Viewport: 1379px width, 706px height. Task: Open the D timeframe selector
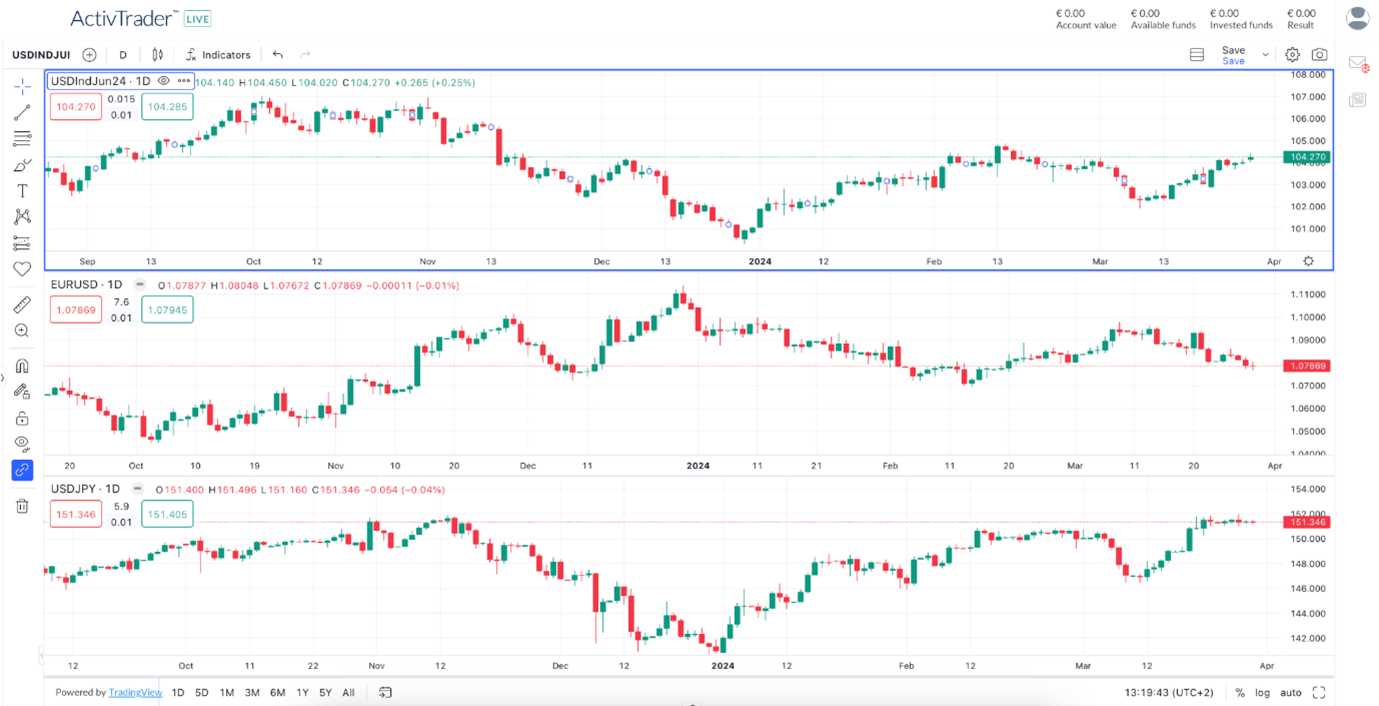(122, 54)
